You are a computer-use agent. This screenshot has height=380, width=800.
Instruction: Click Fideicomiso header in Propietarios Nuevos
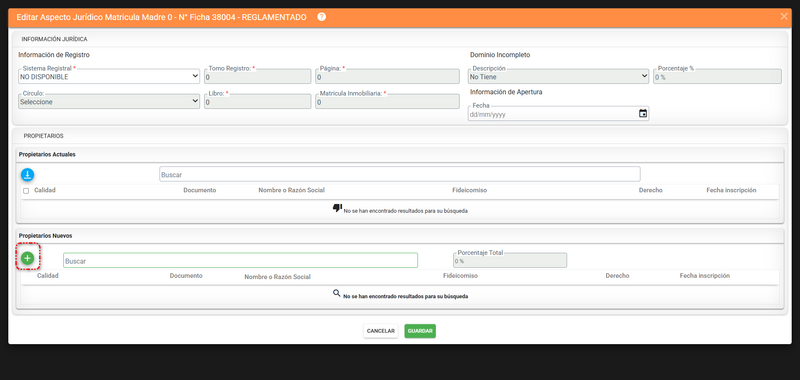tap(460, 275)
